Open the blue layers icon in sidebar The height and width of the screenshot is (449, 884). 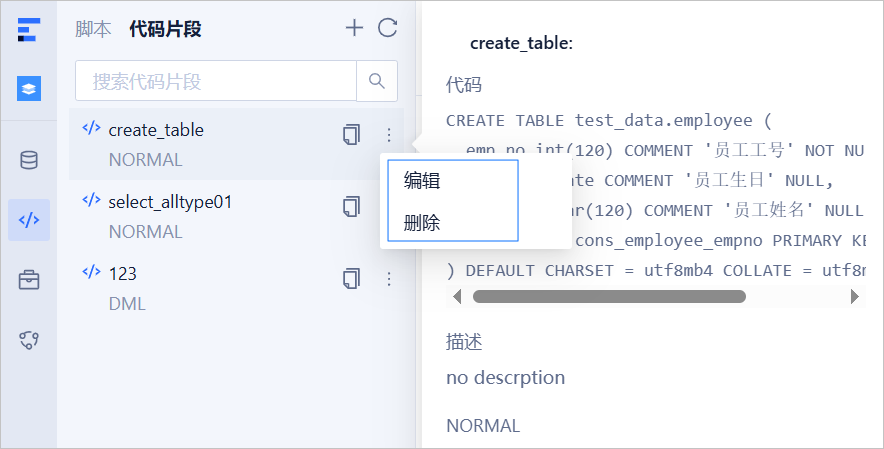(29, 89)
